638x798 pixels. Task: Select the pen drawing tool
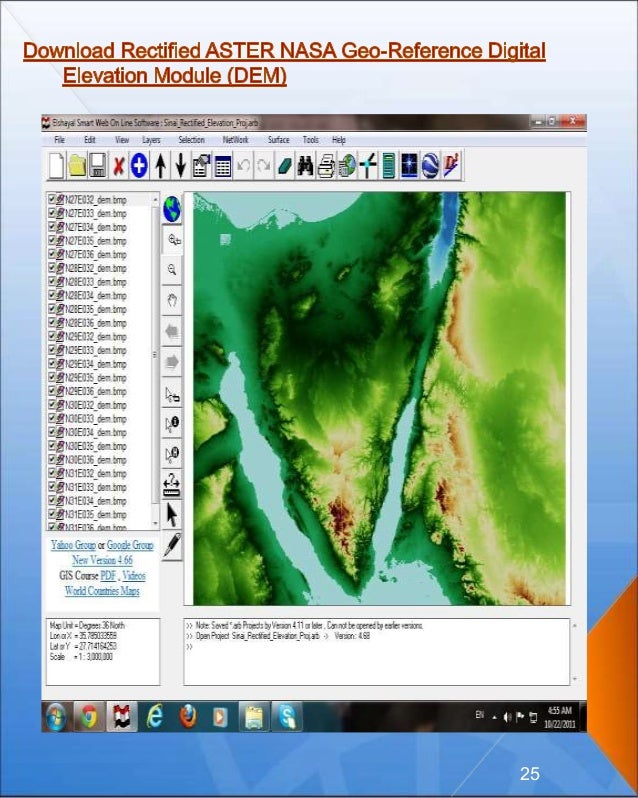coord(172,546)
